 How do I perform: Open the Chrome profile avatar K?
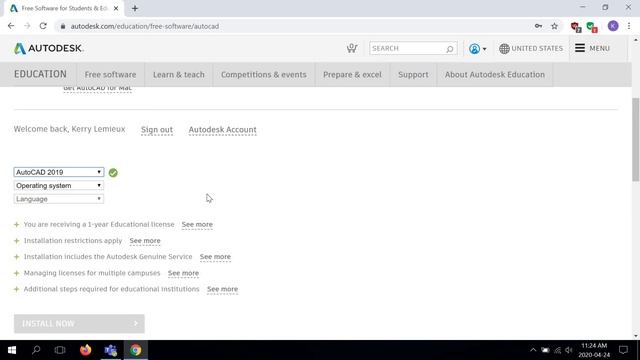pos(613,26)
